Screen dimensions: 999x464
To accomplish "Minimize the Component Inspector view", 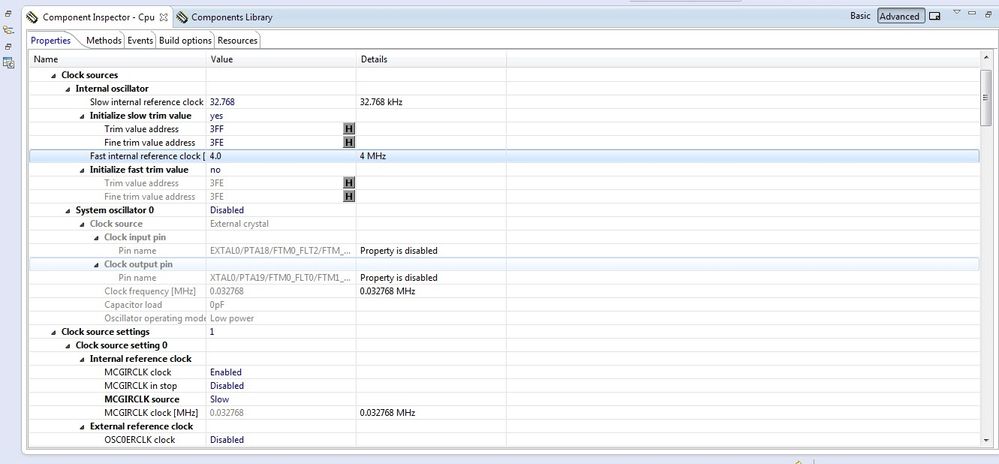I will tap(972, 12).
